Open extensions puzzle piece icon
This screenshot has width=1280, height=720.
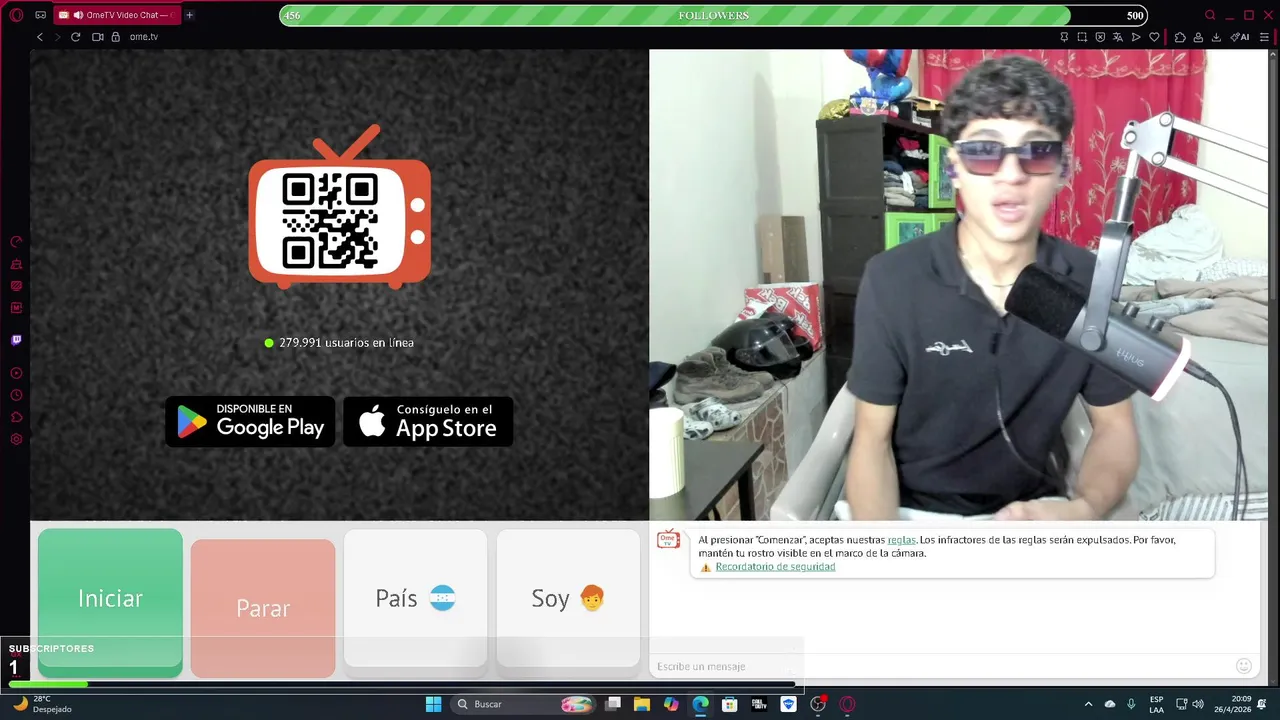pyautogui.click(x=1180, y=37)
